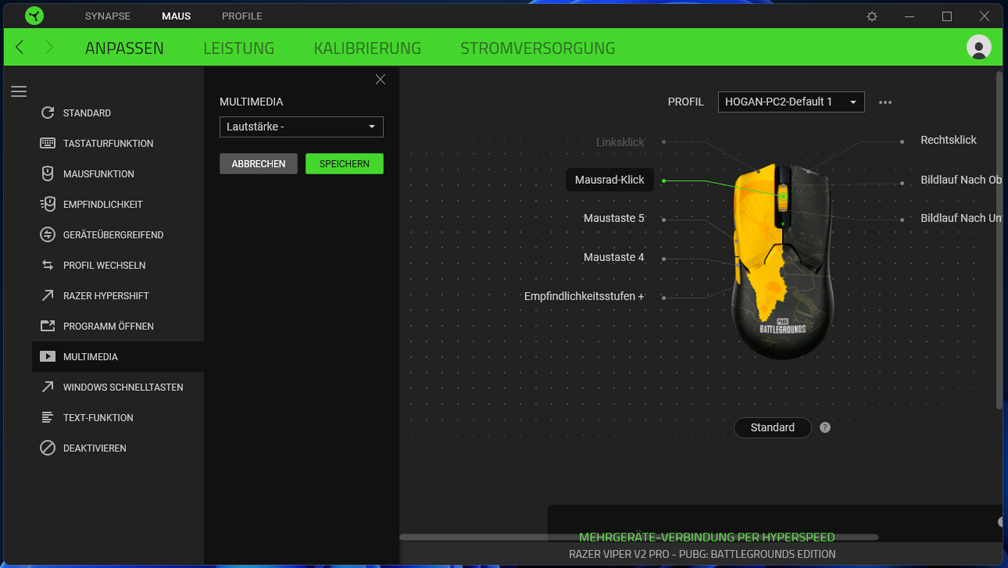Switch to the Leistung tab
This screenshot has height=568, width=1008.
click(238, 48)
